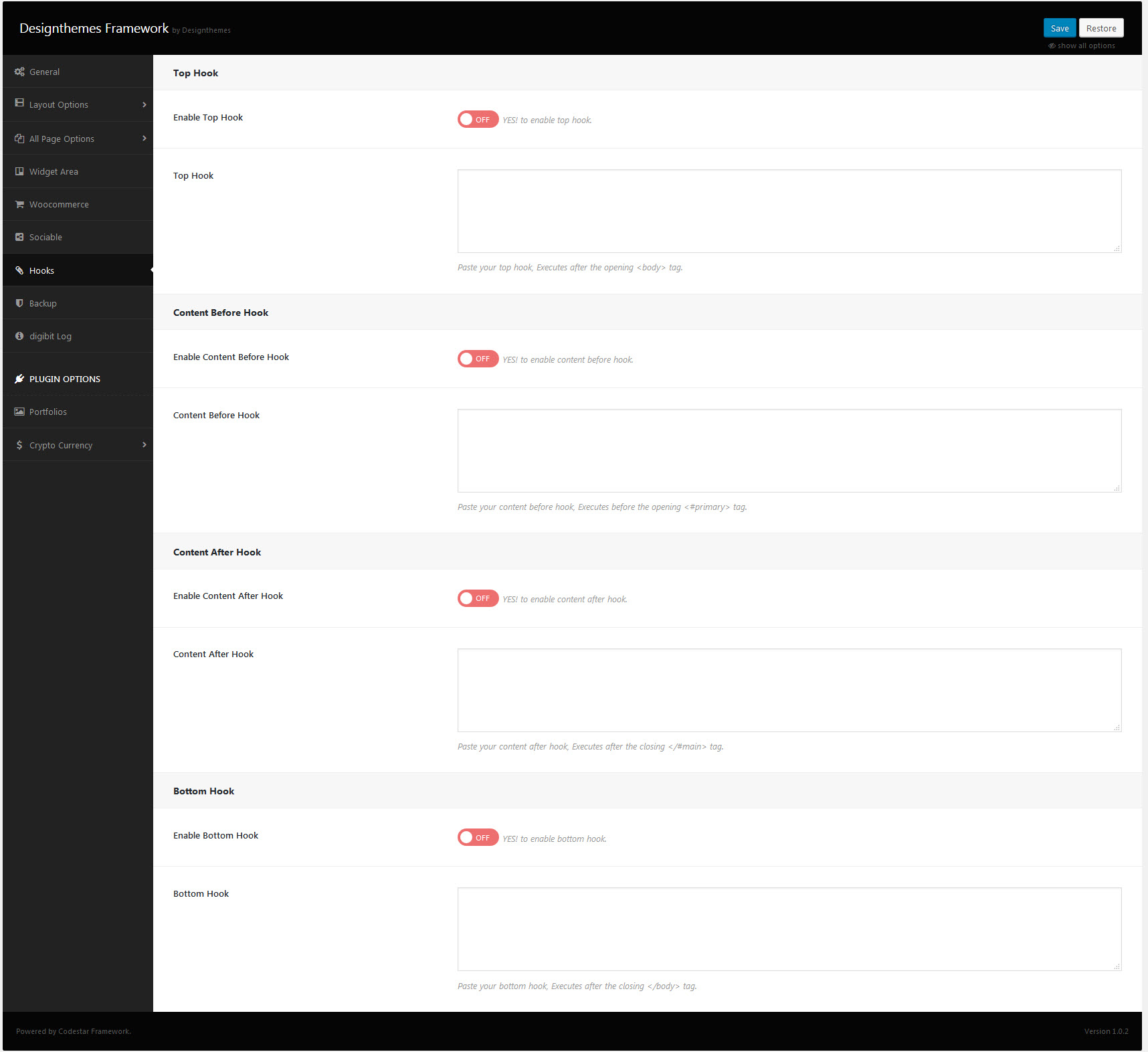Screen dimensions: 1148x1052
Task: Click inside the Content After Hook textarea
Action: [x=789, y=690]
